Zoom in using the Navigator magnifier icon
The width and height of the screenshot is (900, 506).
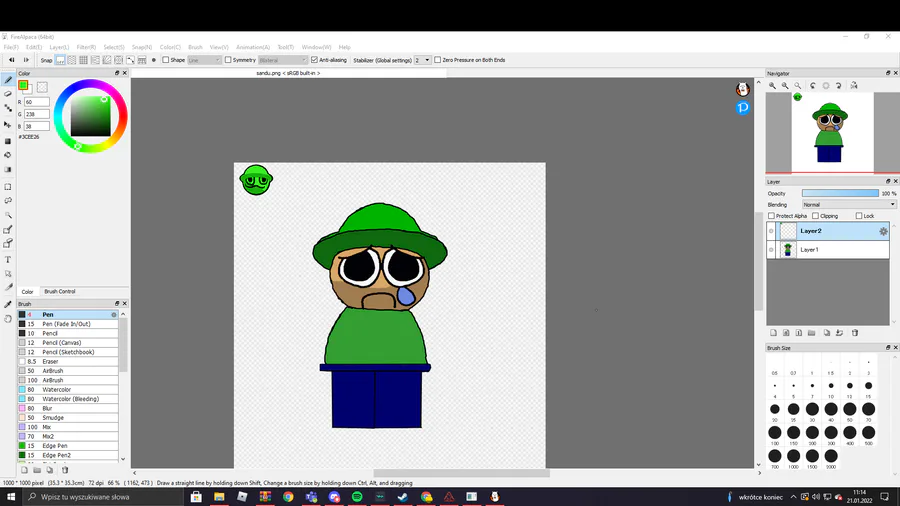[x=773, y=86]
